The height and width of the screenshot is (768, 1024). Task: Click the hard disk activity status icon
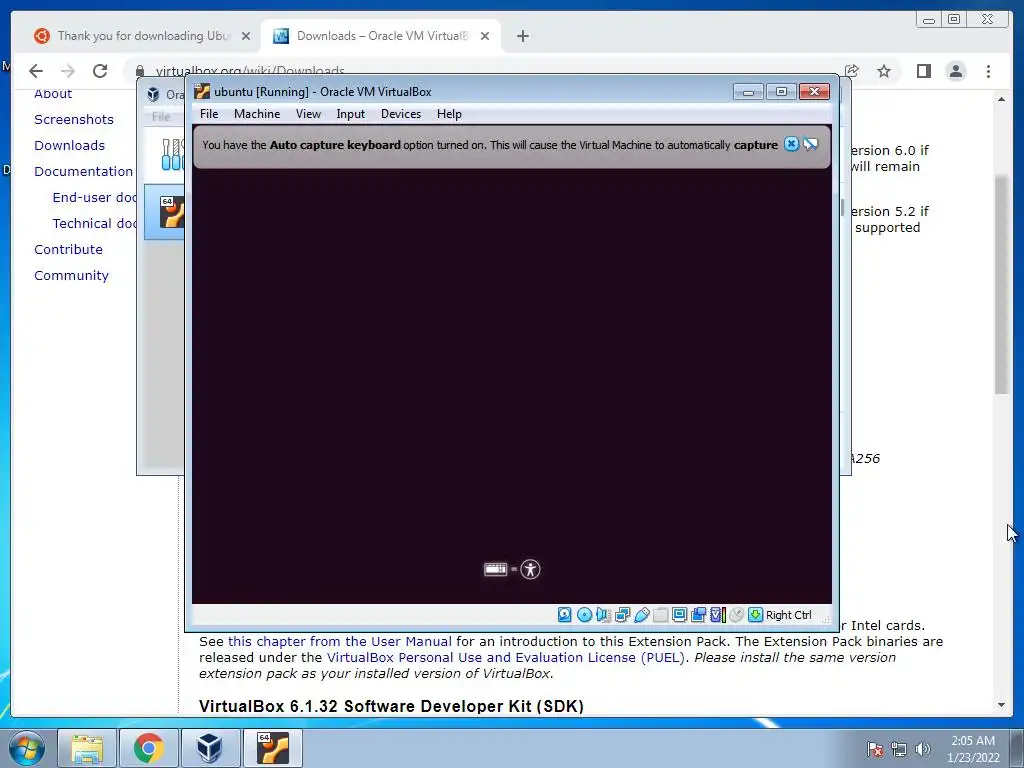point(564,615)
